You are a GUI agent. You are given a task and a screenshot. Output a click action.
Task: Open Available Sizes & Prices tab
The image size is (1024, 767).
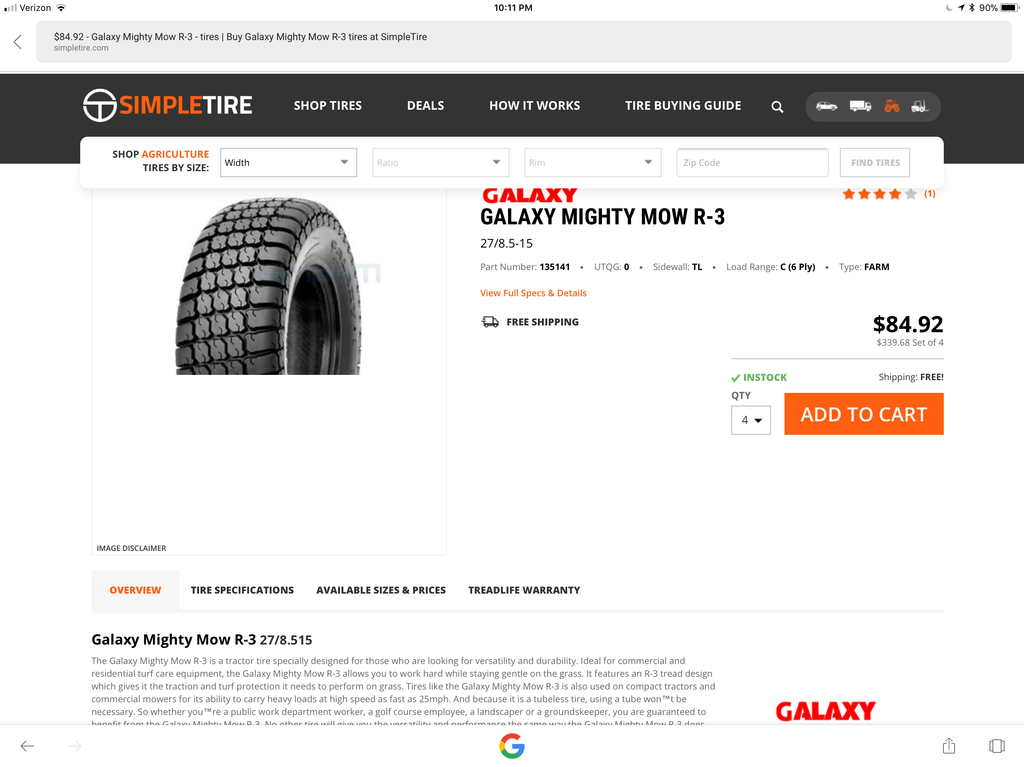coord(381,590)
